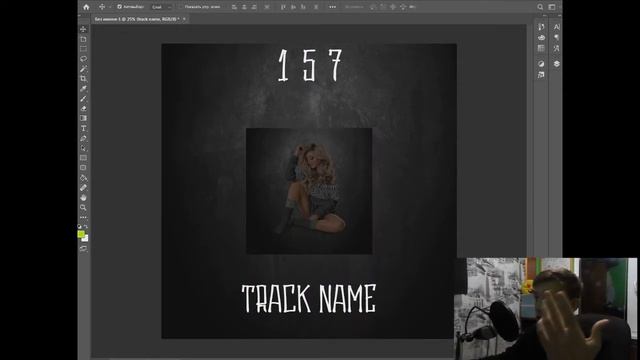The image size is (640, 360).
Task: Close the open document tab
Action: (184, 19)
